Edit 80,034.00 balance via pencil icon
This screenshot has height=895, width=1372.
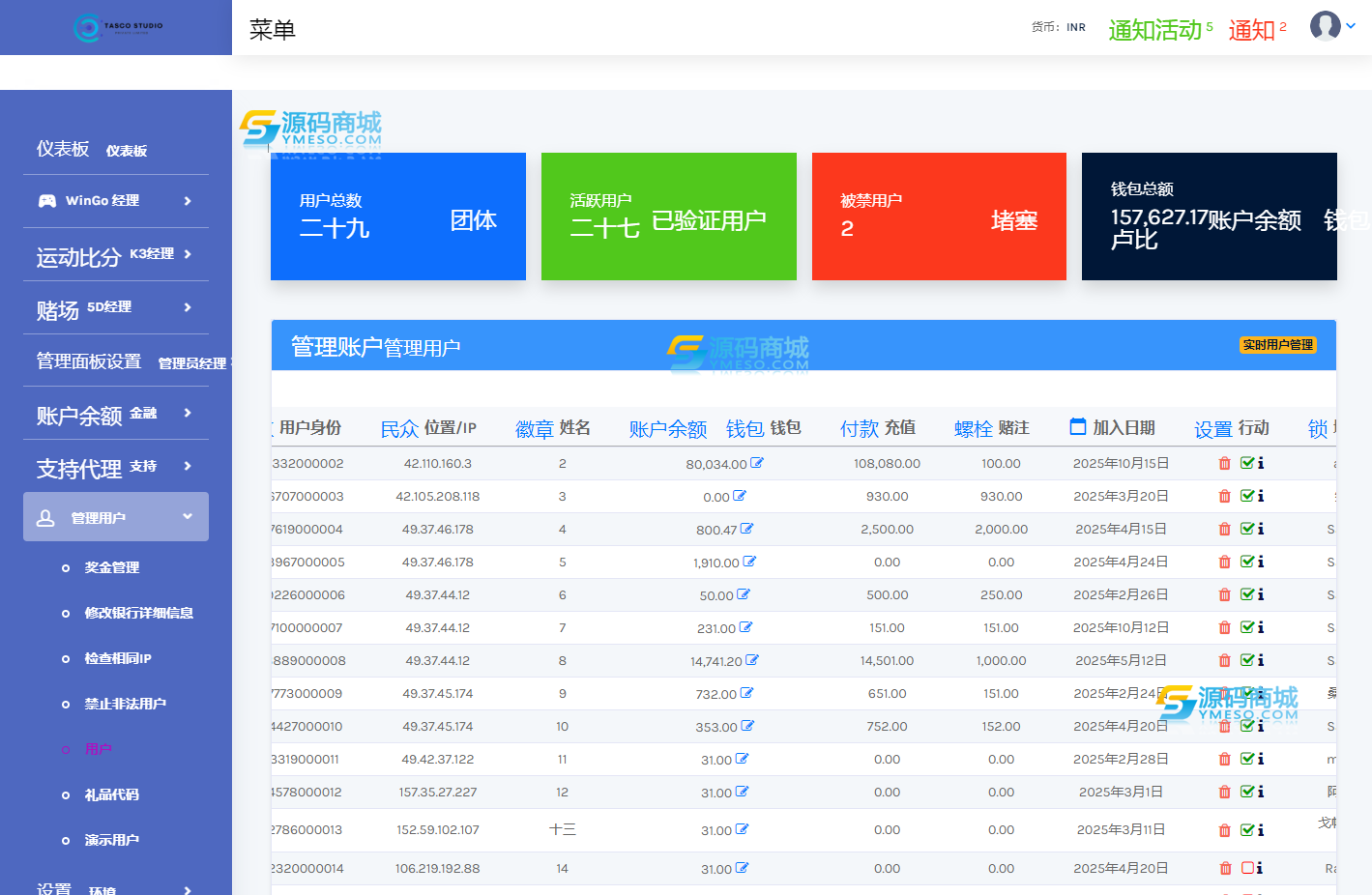pyautogui.click(x=757, y=464)
